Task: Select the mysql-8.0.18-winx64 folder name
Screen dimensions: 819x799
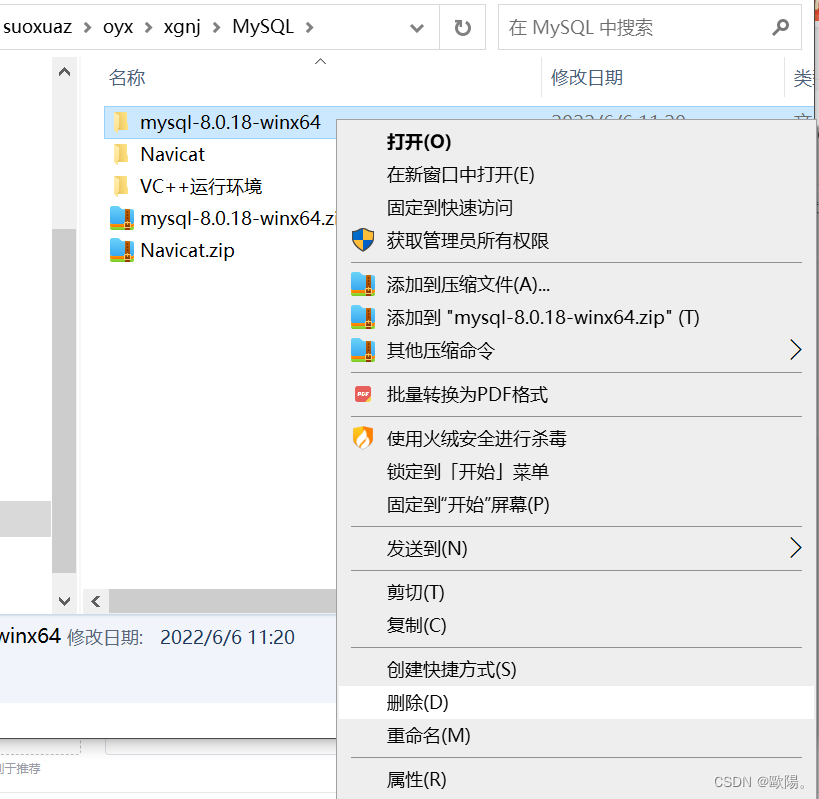Action: point(230,122)
